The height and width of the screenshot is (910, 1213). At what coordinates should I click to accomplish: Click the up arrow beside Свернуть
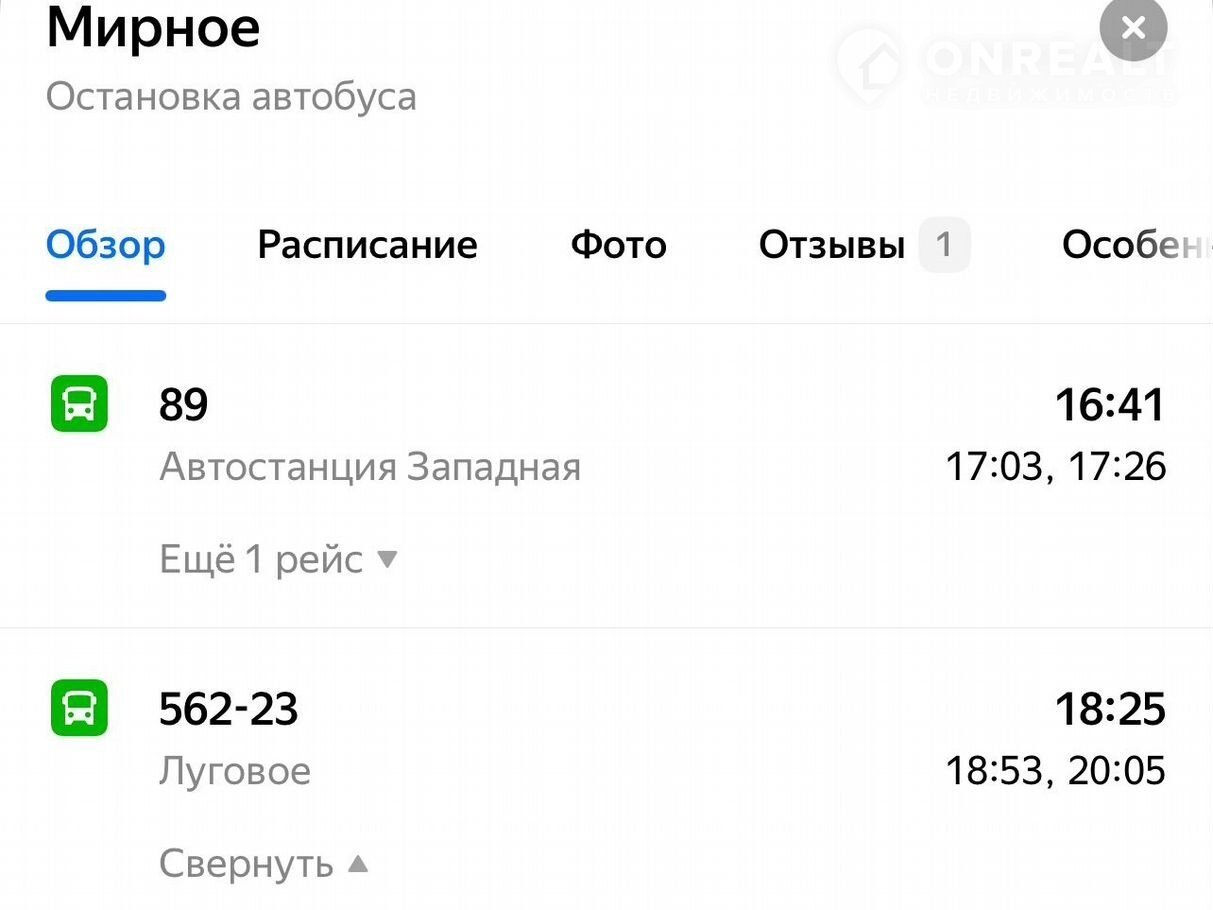coord(358,863)
